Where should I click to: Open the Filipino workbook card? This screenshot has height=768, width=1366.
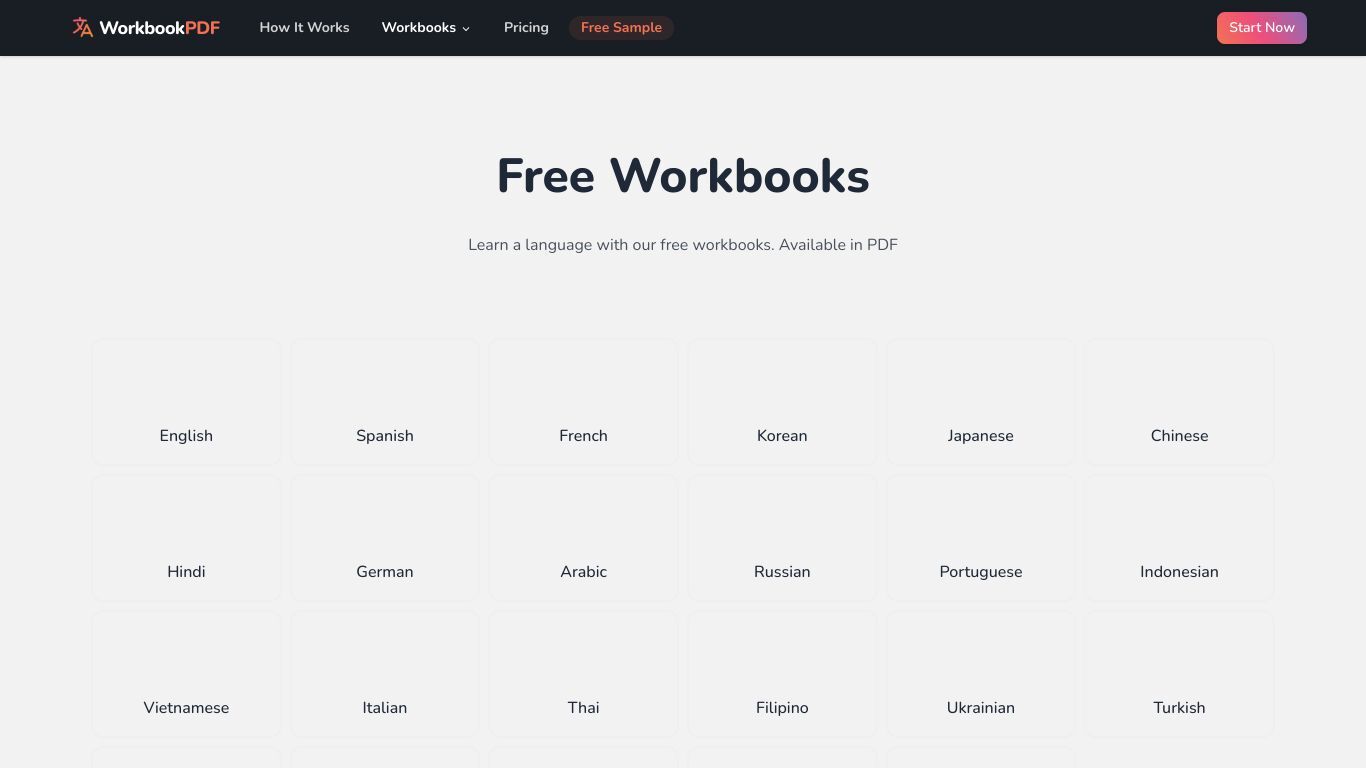[x=782, y=674]
